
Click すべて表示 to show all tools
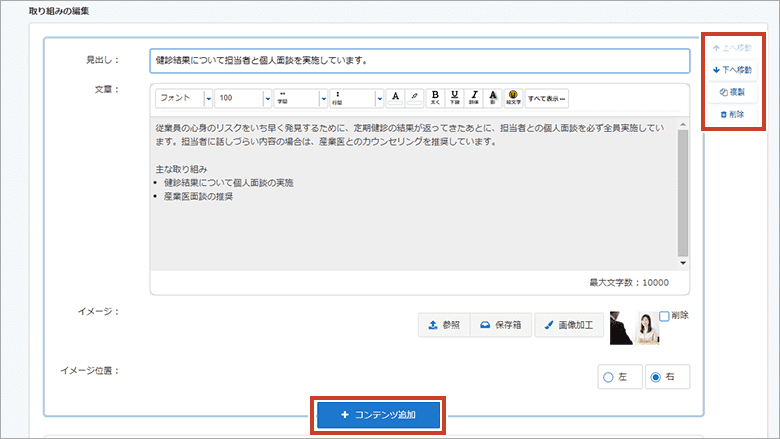(546, 98)
